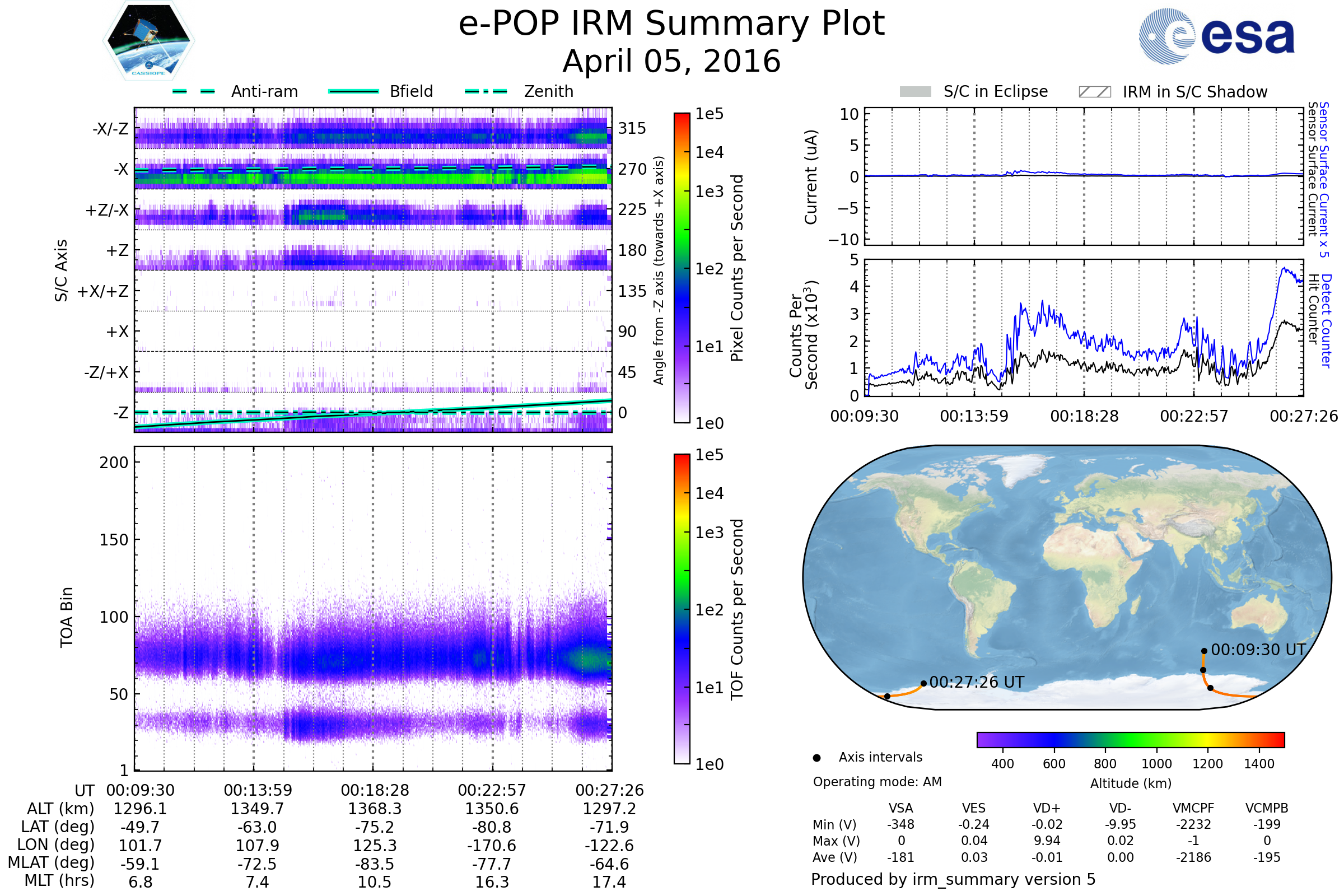Viewport: 1344px width, 896px height.
Task: Click the 00:09:30 UT orbit start marker on the map
Action: (1204, 651)
